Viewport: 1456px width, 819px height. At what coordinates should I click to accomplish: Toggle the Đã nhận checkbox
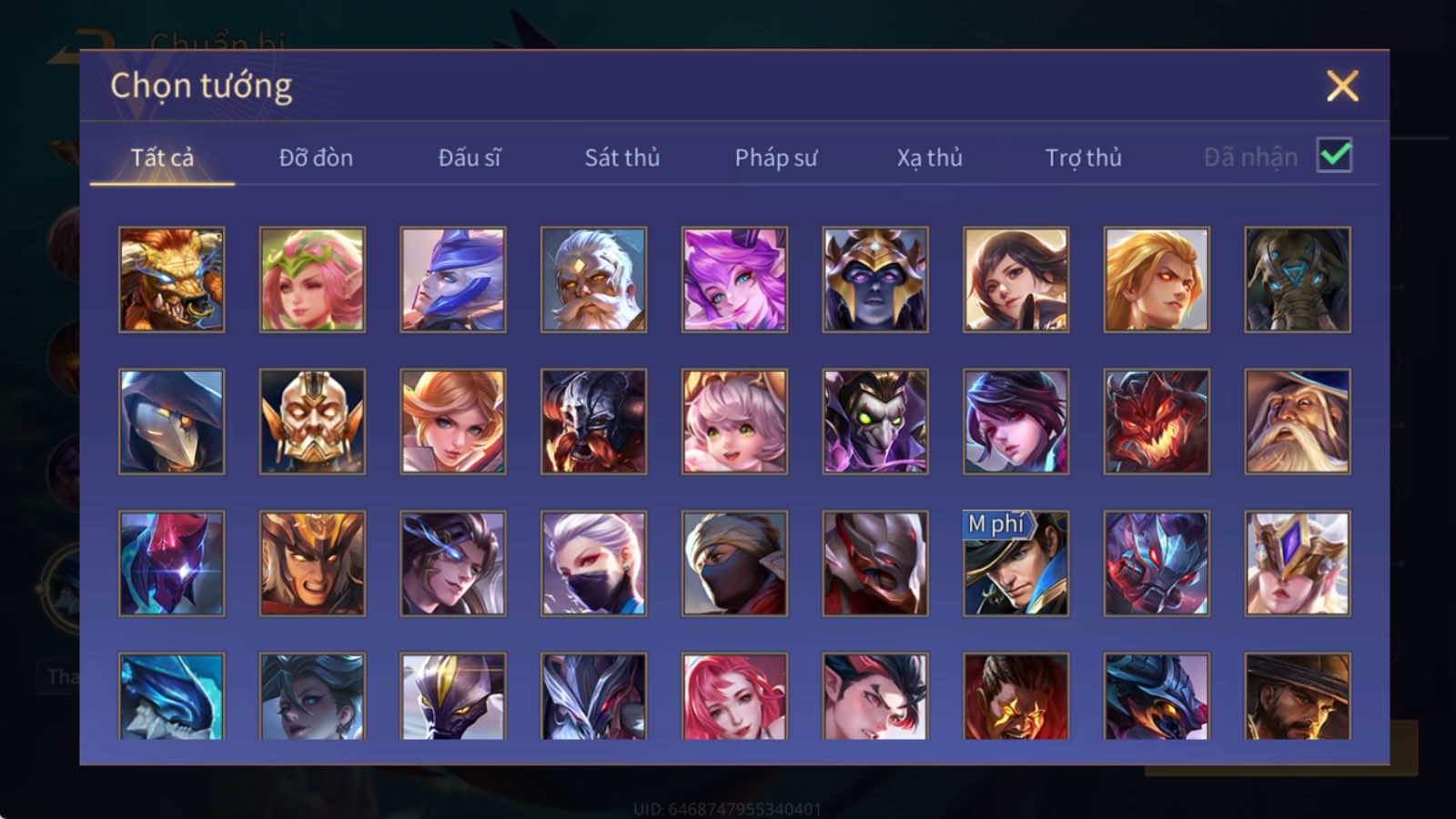(x=1334, y=156)
